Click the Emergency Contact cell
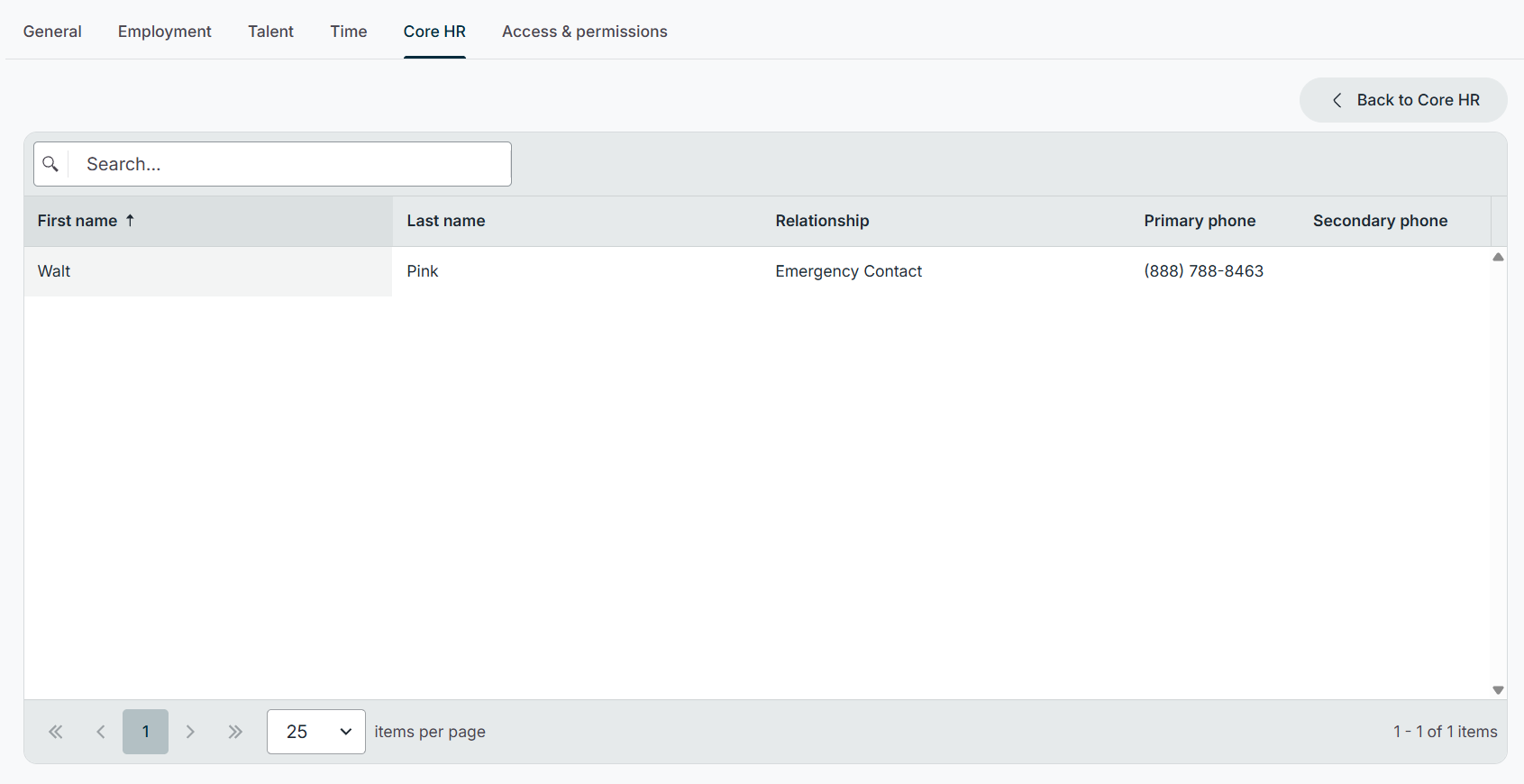Screen dimensions: 1524x784 coord(945,271)
